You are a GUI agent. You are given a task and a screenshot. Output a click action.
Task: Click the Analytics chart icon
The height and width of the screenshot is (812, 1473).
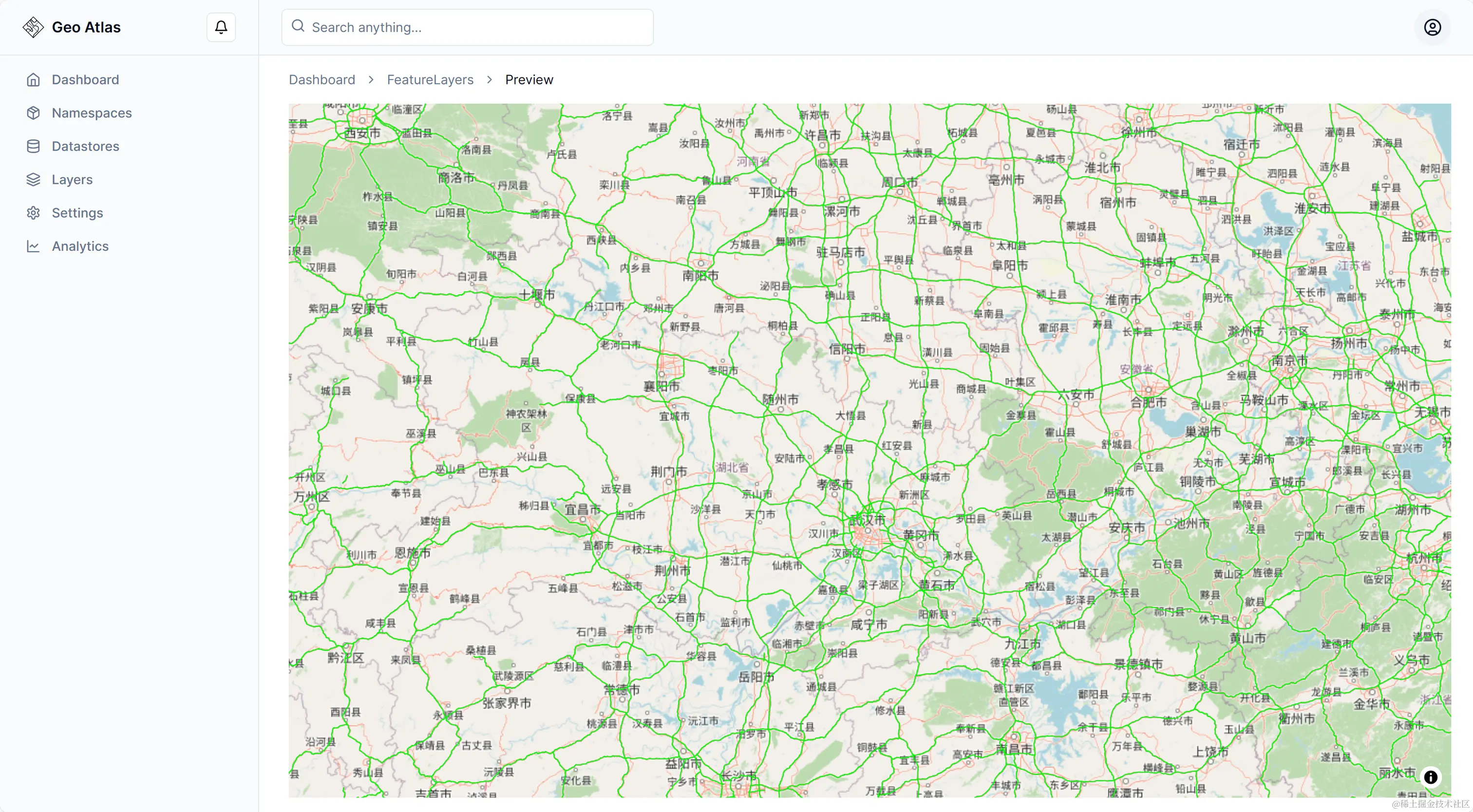(x=33, y=246)
